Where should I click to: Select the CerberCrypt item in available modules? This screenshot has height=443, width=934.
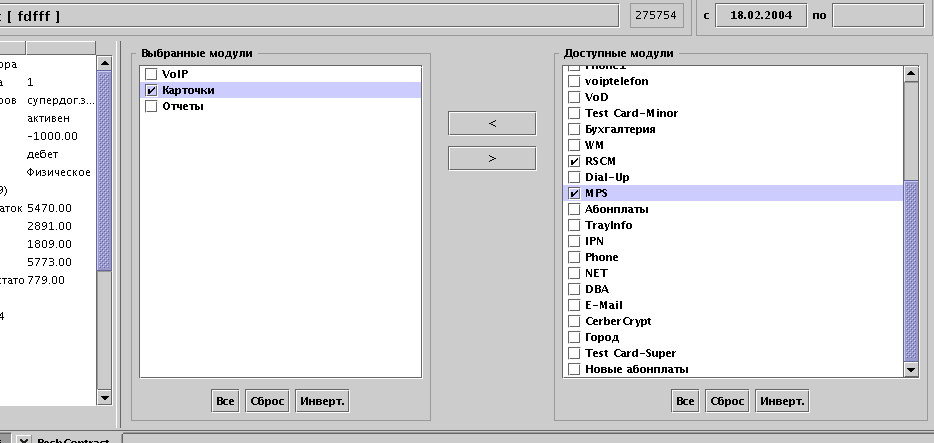618,321
